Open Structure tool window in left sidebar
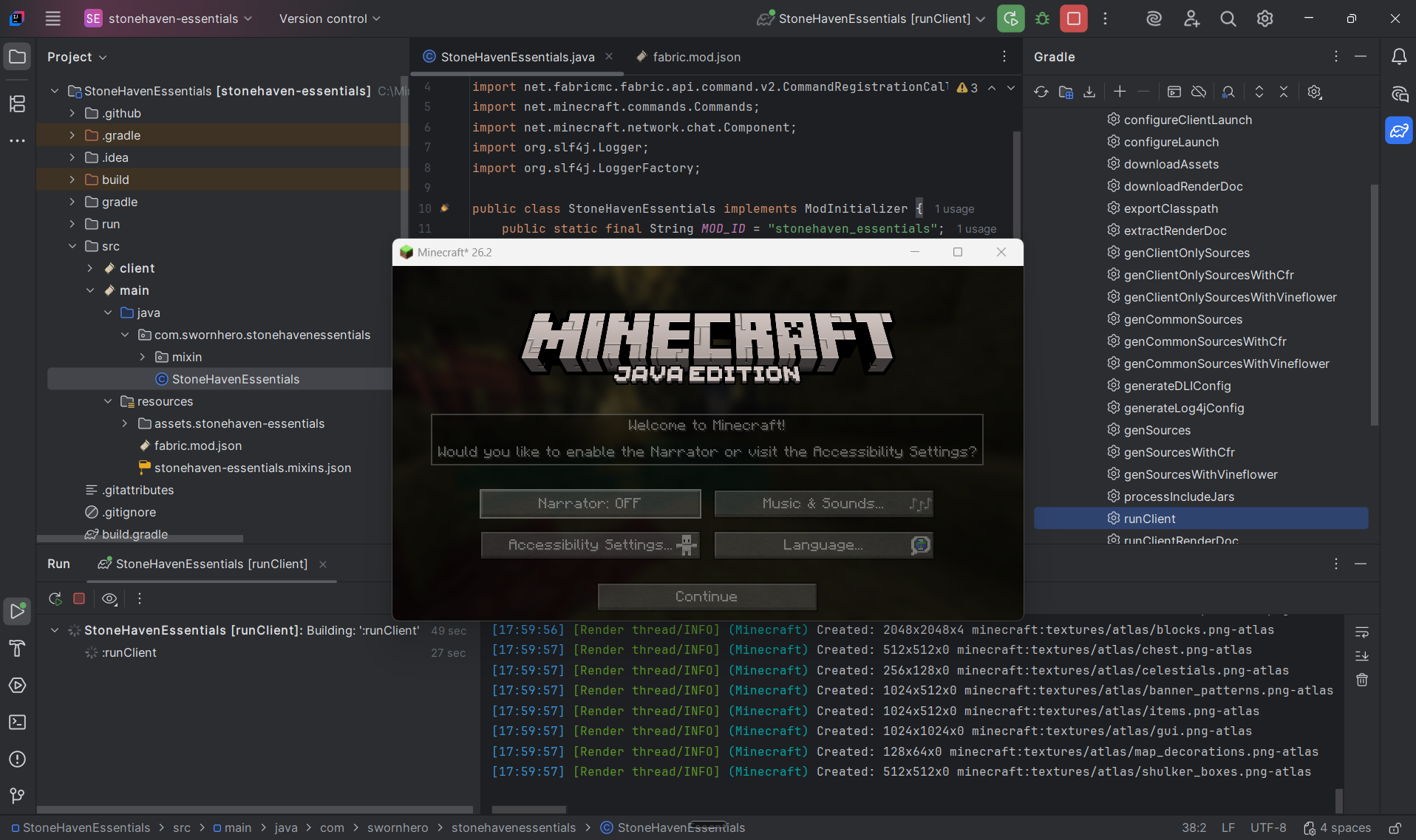The height and width of the screenshot is (840, 1416). pos(18,103)
